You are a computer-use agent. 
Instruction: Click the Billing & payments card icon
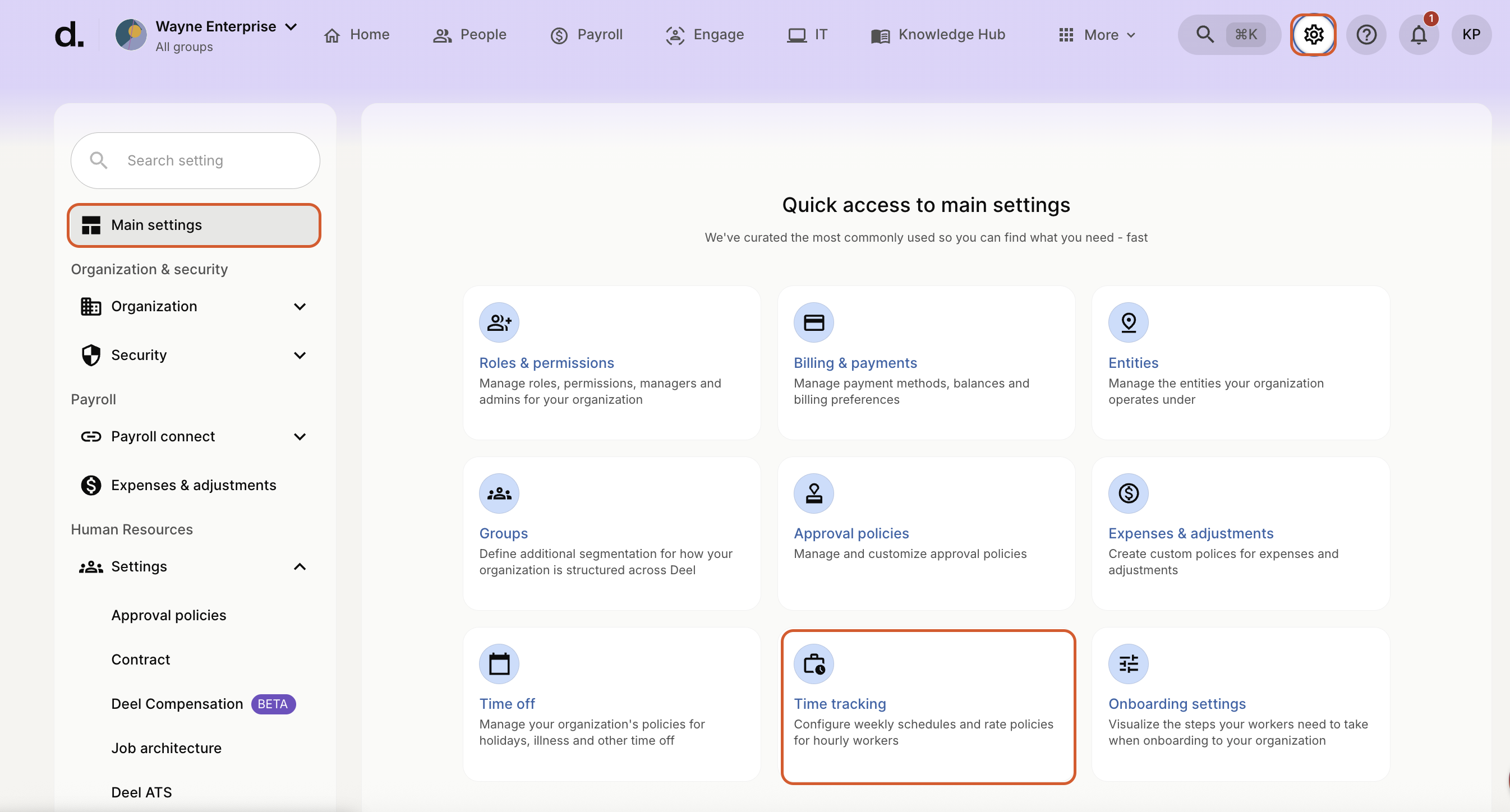[x=813, y=322]
